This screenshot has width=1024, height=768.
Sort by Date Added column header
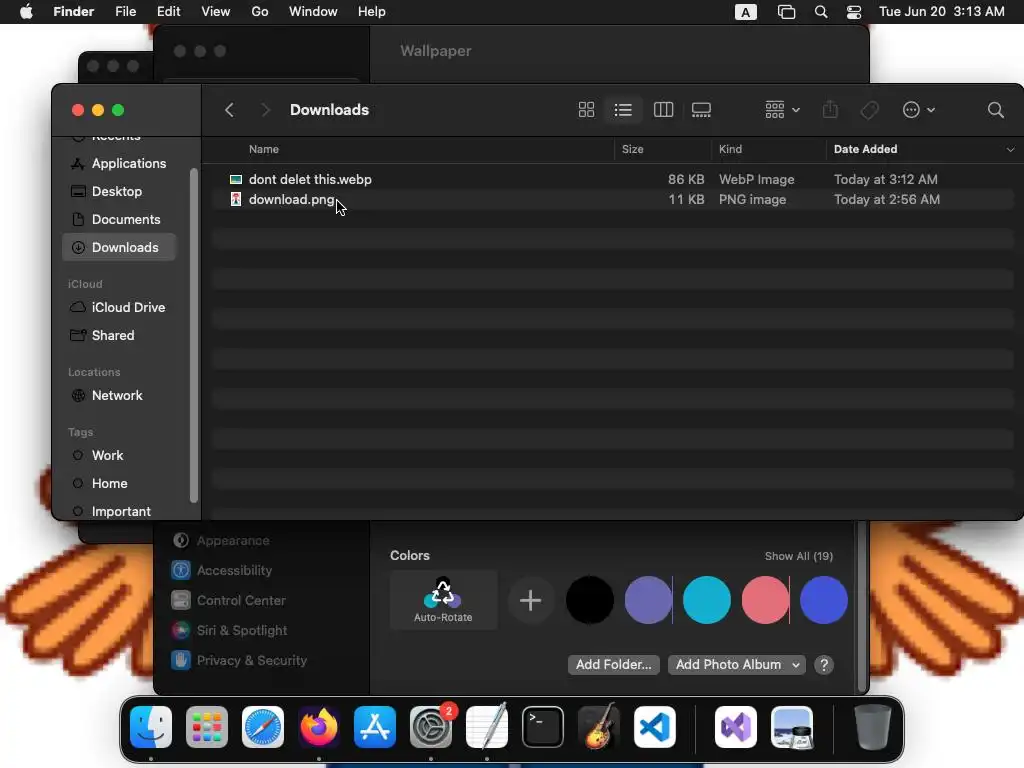tap(865, 149)
